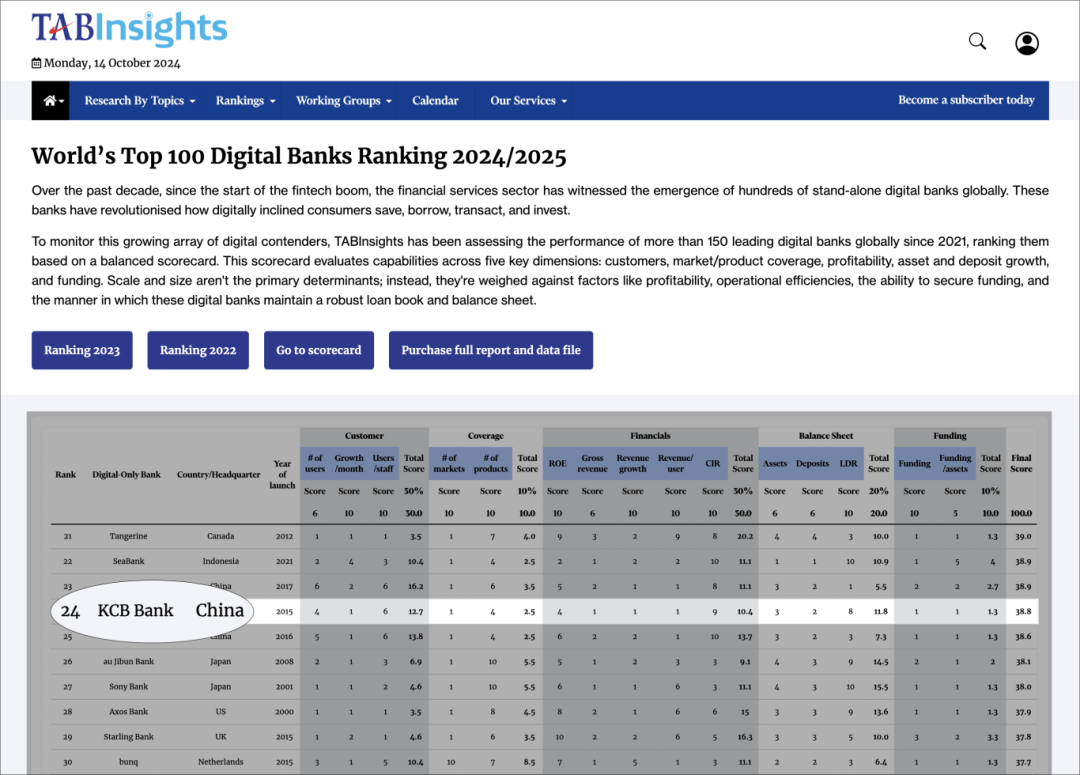
Task: Click the Revenue growth column header
Action: (x=632, y=463)
